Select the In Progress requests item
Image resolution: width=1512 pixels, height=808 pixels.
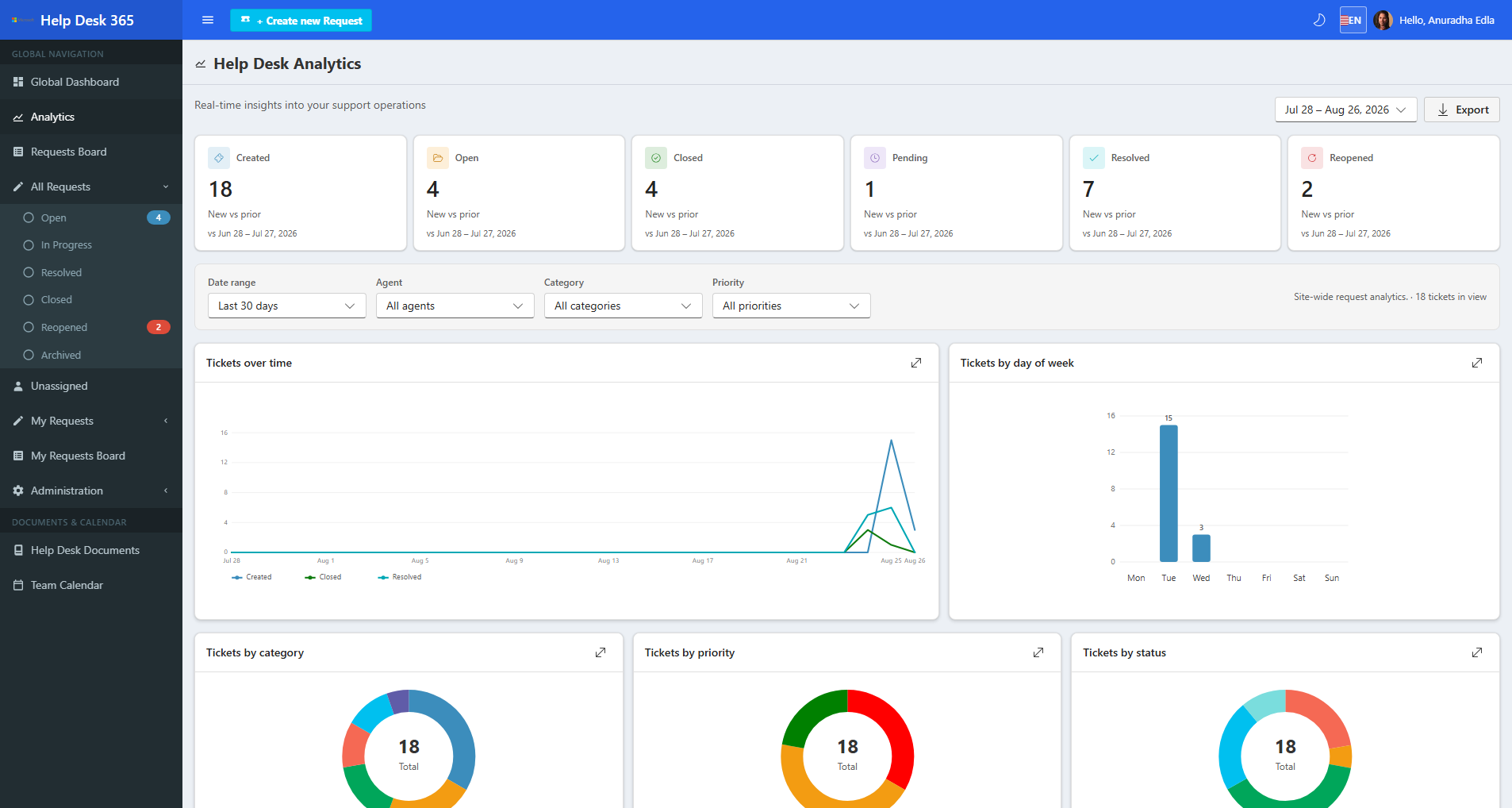tap(91, 244)
